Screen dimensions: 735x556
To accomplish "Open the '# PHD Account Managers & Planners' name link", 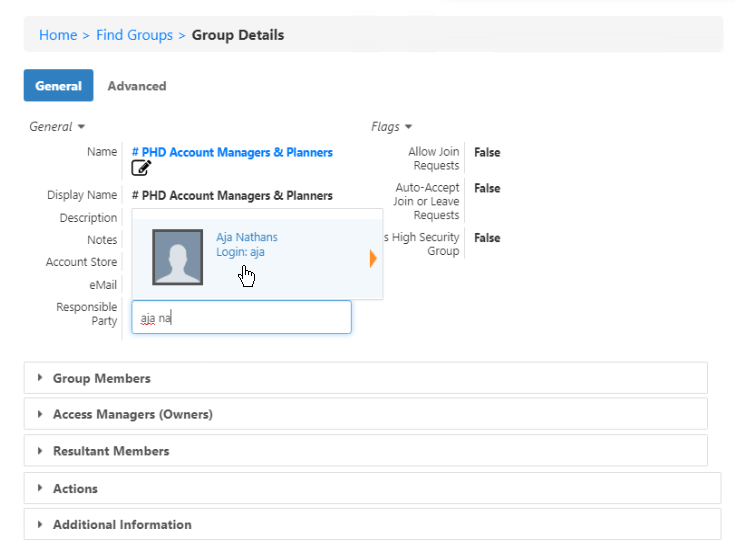I will point(232,152).
